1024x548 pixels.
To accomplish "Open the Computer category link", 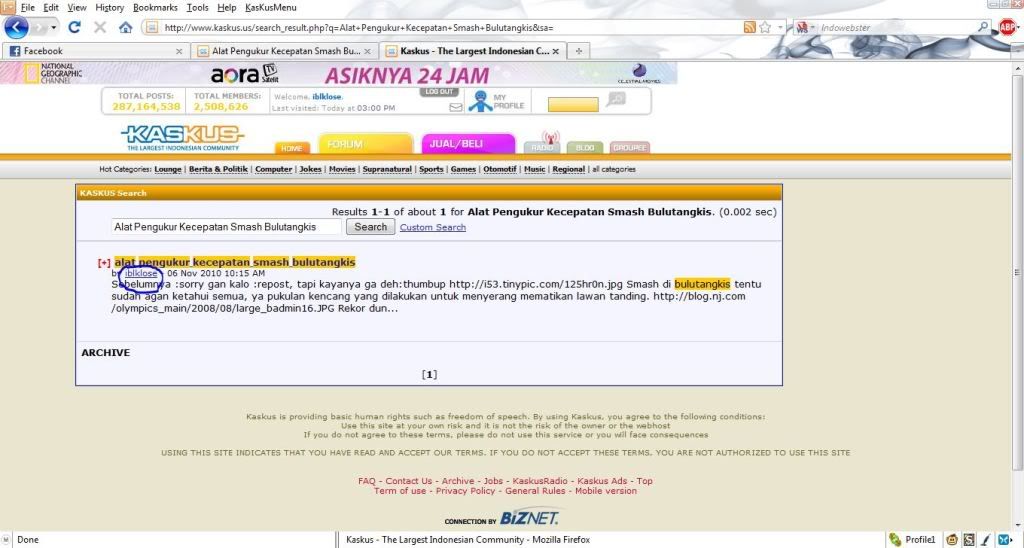I will (273, 169).
